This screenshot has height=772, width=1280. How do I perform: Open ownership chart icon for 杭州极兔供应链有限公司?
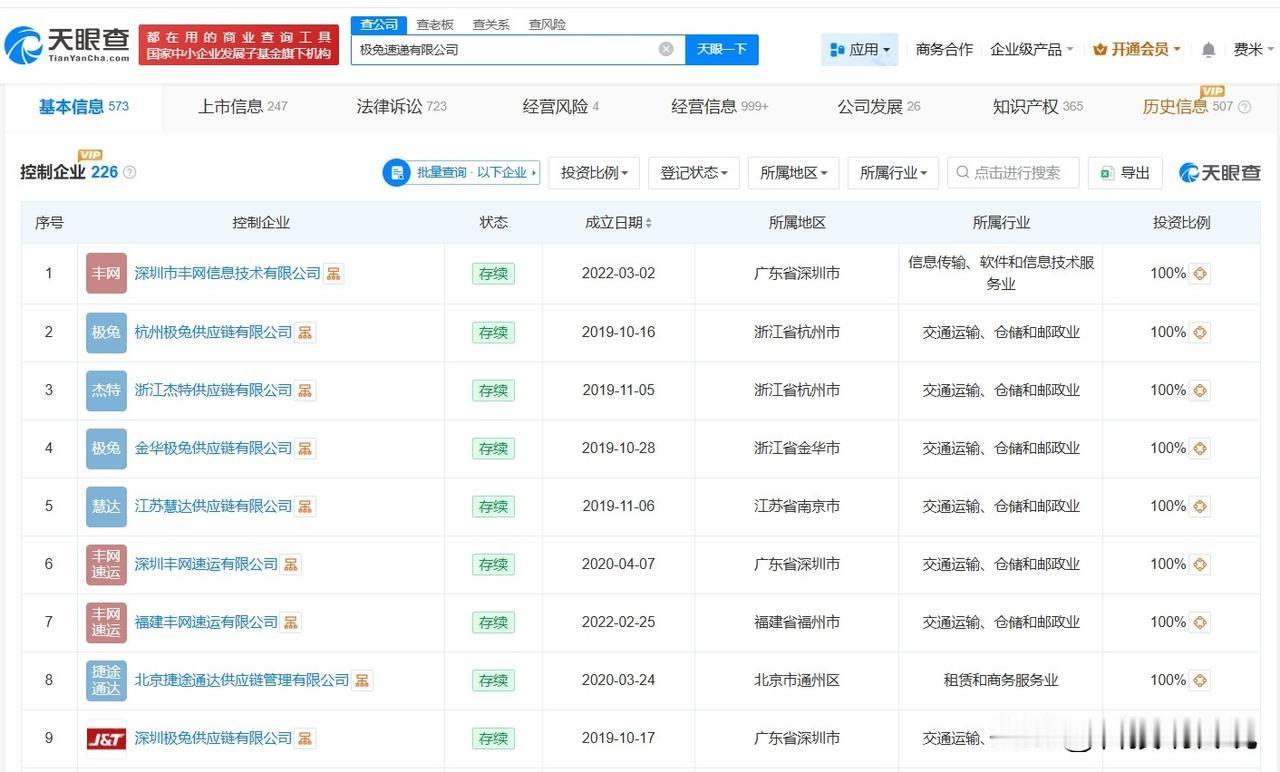point(305,332)
